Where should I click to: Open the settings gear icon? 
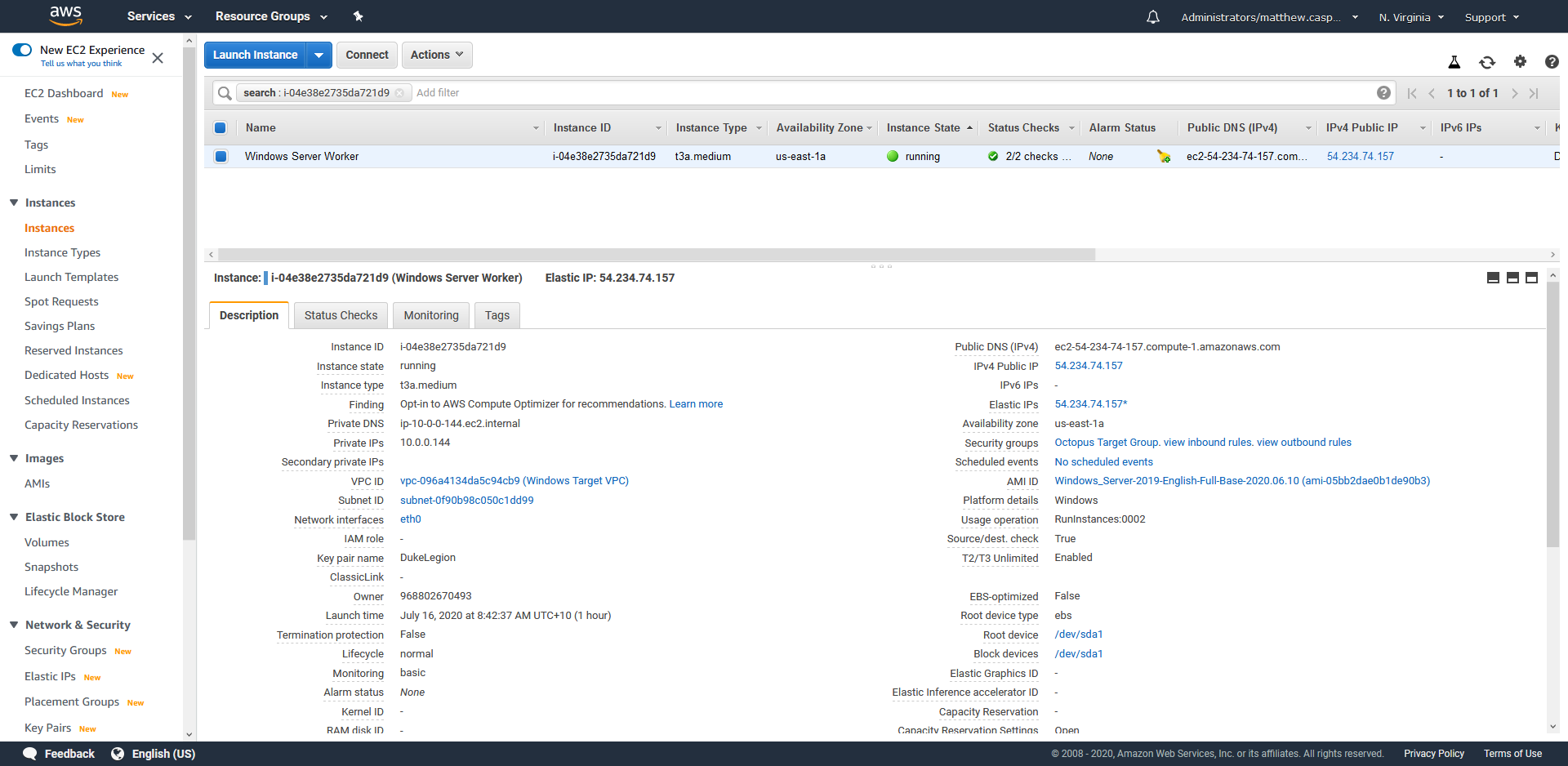tap(1519, 62)
